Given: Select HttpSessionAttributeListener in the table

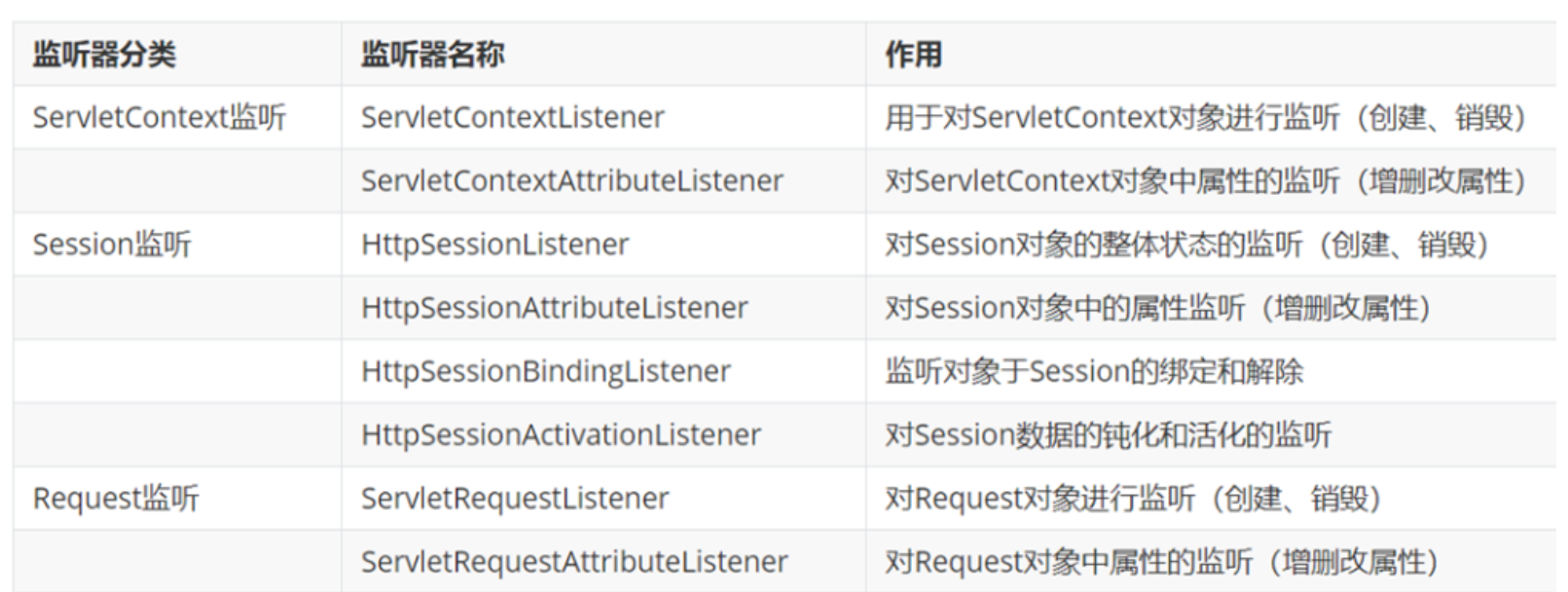Looking at the screenshot, I should pos(555,308).
